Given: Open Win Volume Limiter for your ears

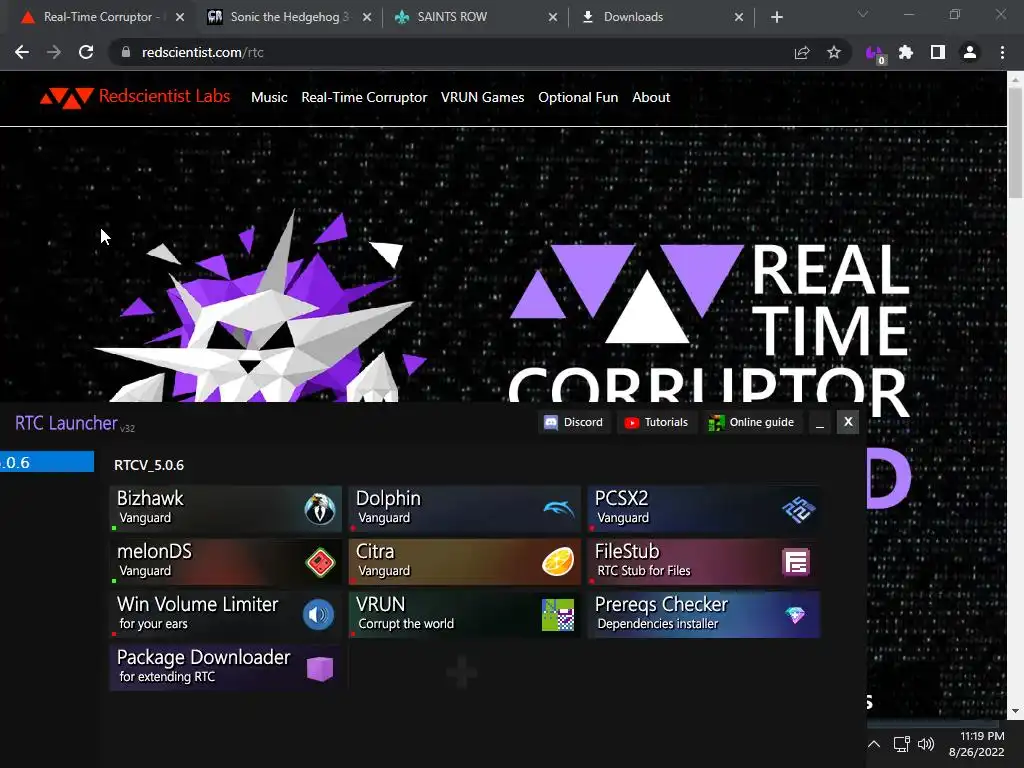Looking at the screenshot, I should pos(226,615).
